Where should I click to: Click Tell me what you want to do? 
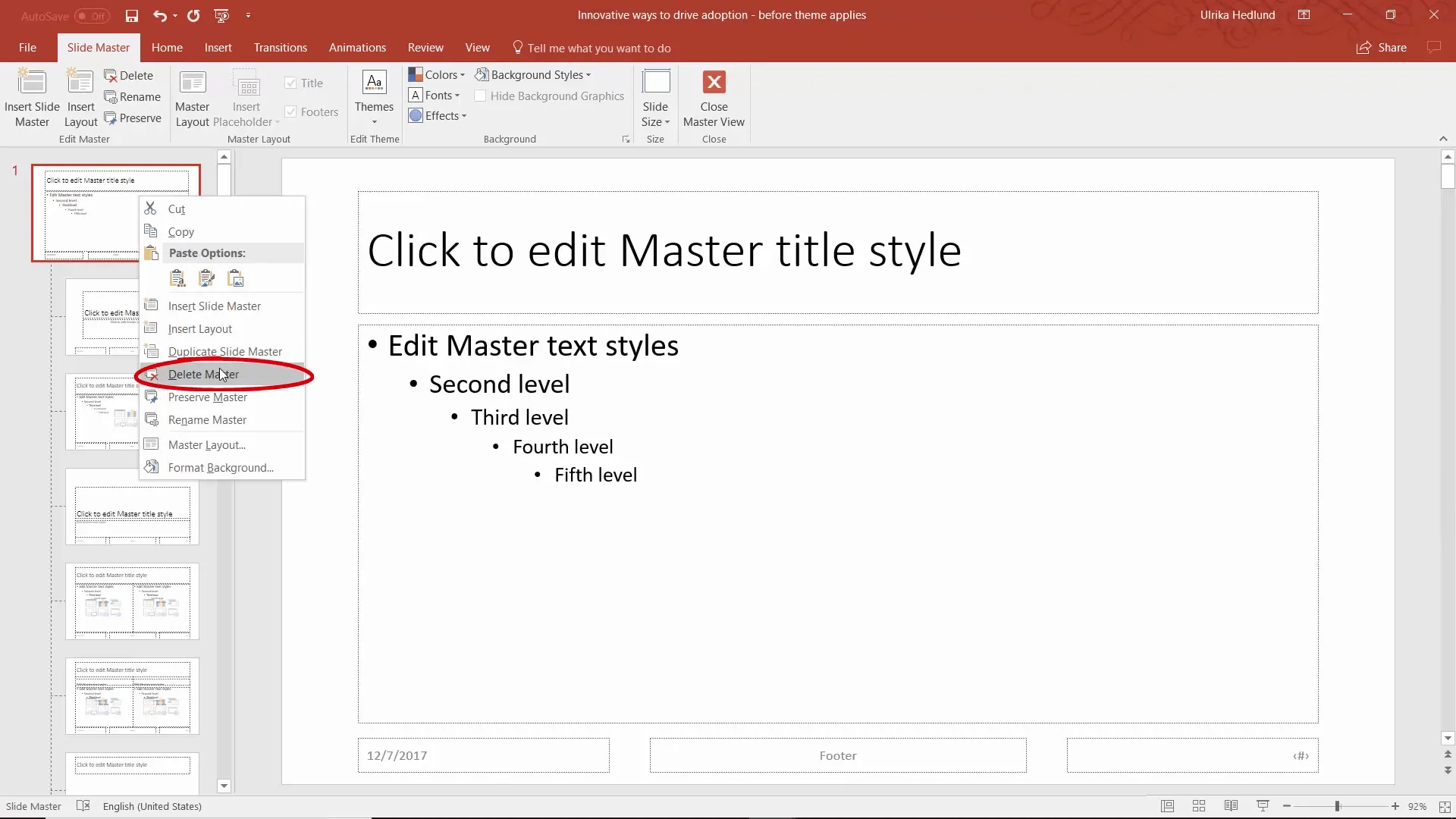[x=591, y=48]
